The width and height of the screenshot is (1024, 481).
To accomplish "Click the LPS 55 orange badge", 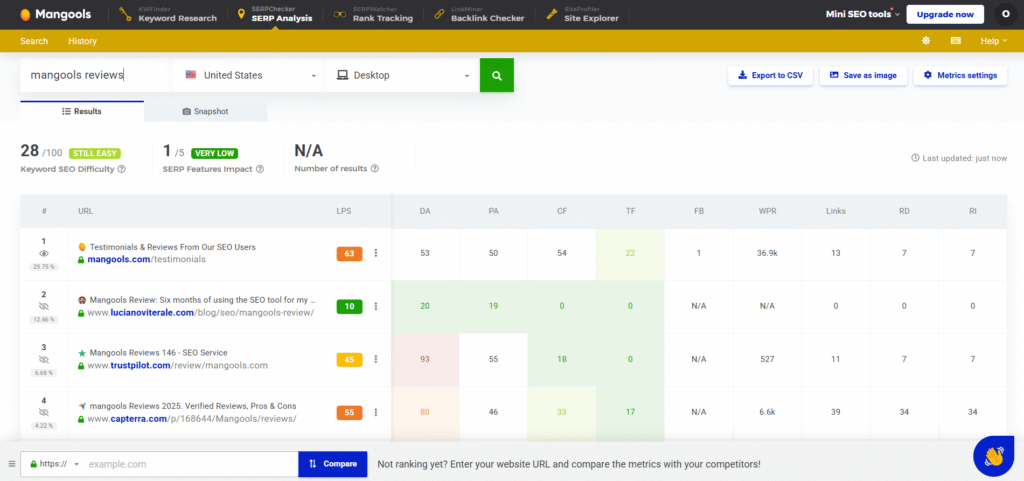I will [x=349, y=412].
